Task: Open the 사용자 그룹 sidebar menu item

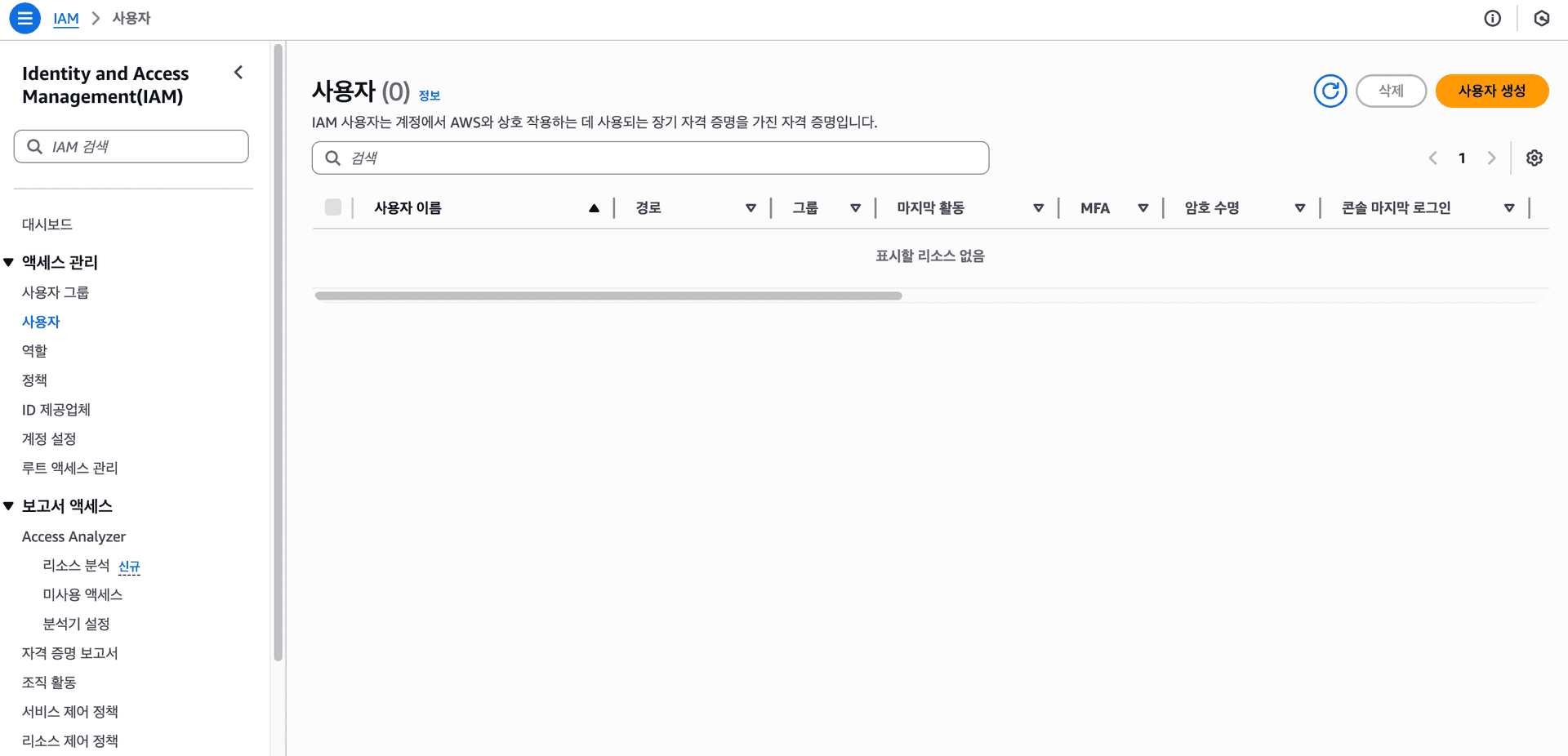Action: point(55,291)
